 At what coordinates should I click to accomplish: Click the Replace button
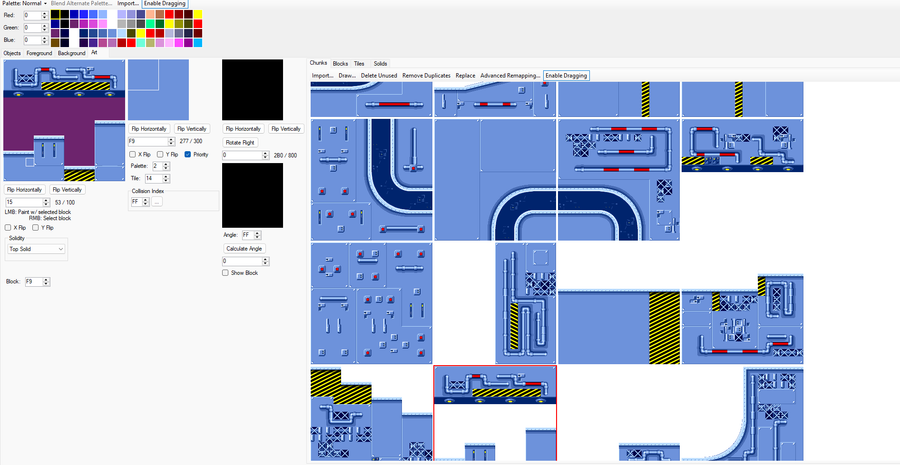(465, 75)
